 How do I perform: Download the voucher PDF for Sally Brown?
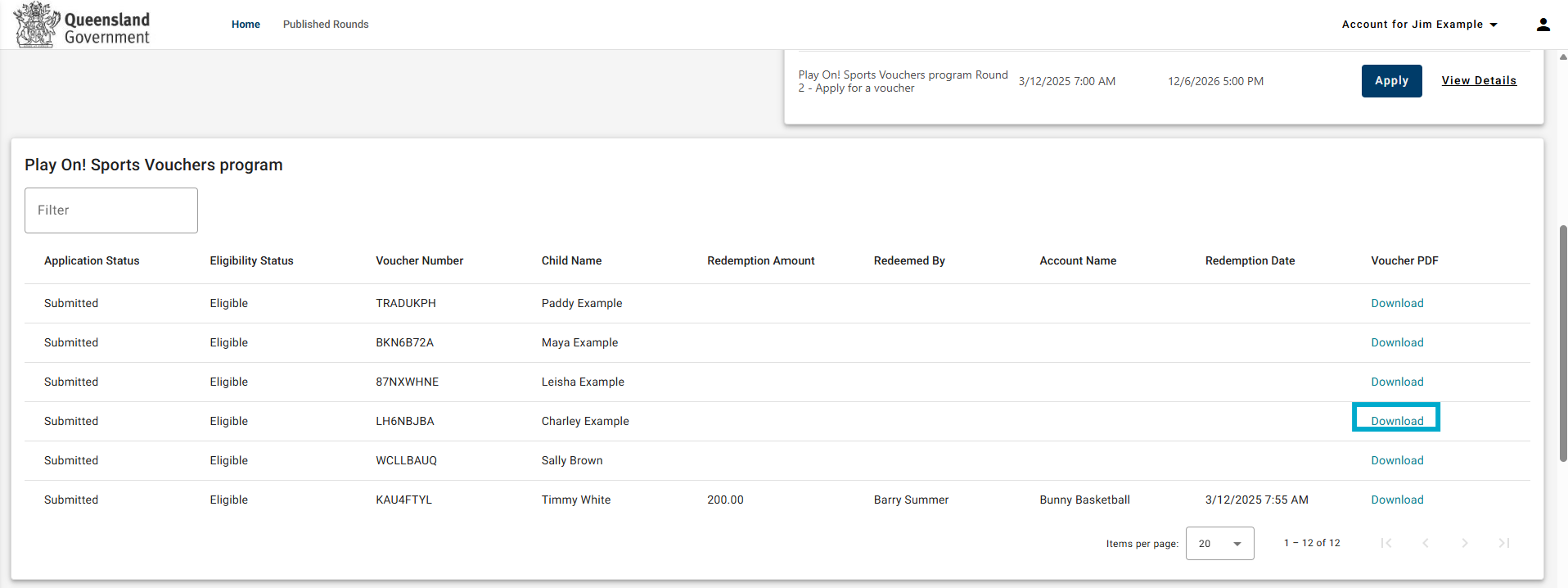point(1397,460)
